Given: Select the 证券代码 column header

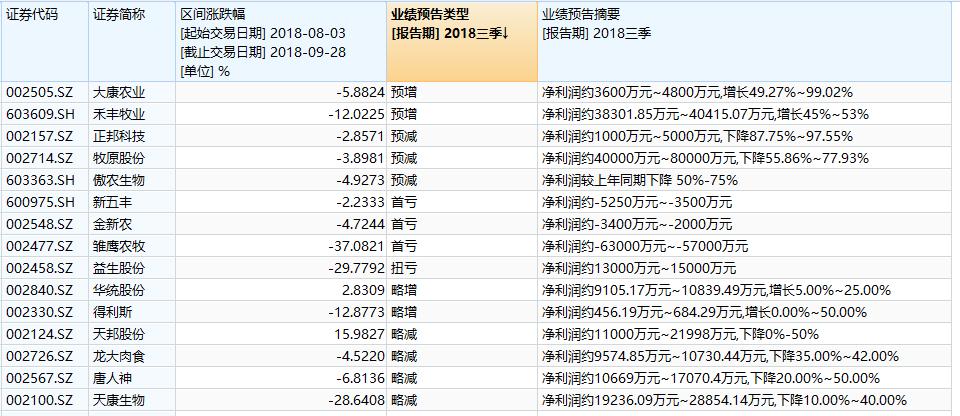Looking at the screenshot, I should pyautogui.click(x=45, y=42).
